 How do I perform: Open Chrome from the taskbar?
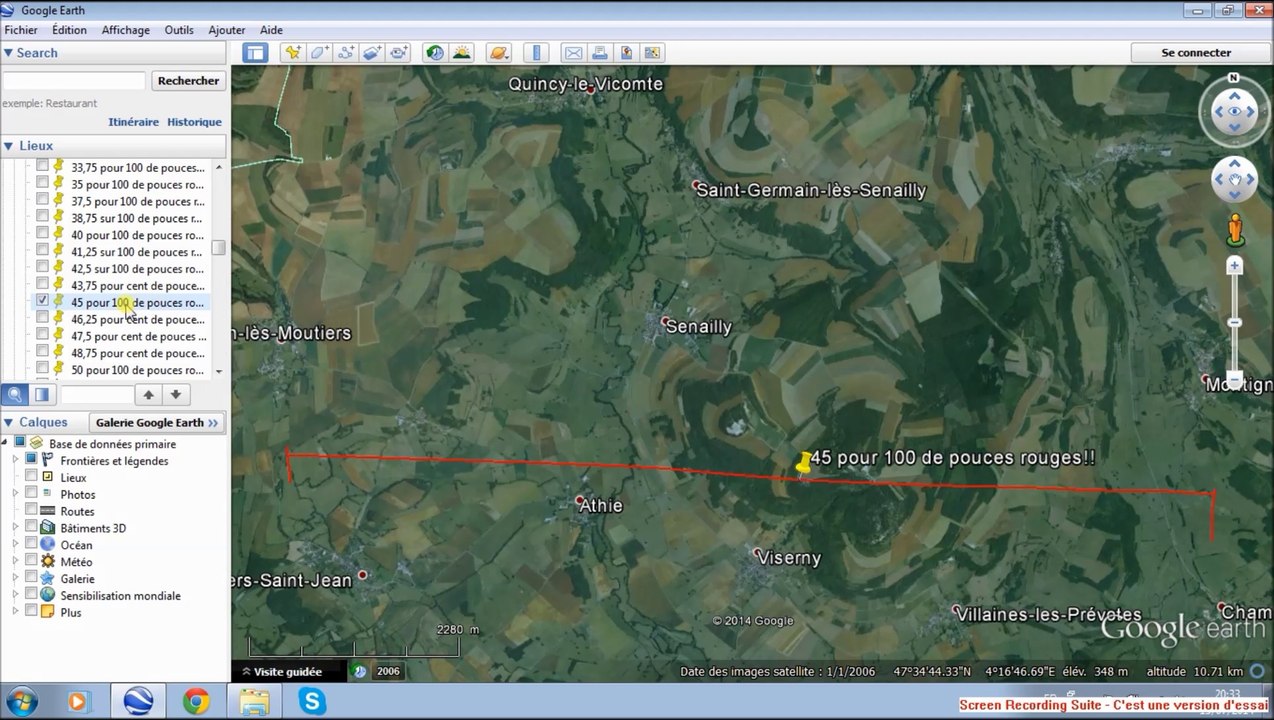point(196,702)
